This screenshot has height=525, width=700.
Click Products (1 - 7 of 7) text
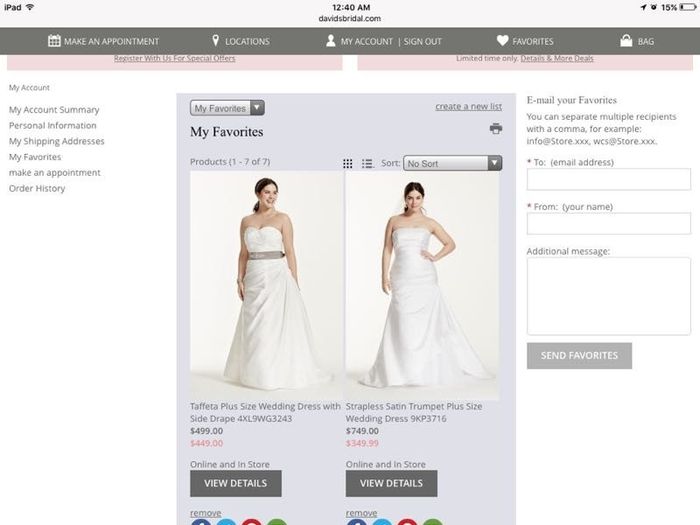230,162
